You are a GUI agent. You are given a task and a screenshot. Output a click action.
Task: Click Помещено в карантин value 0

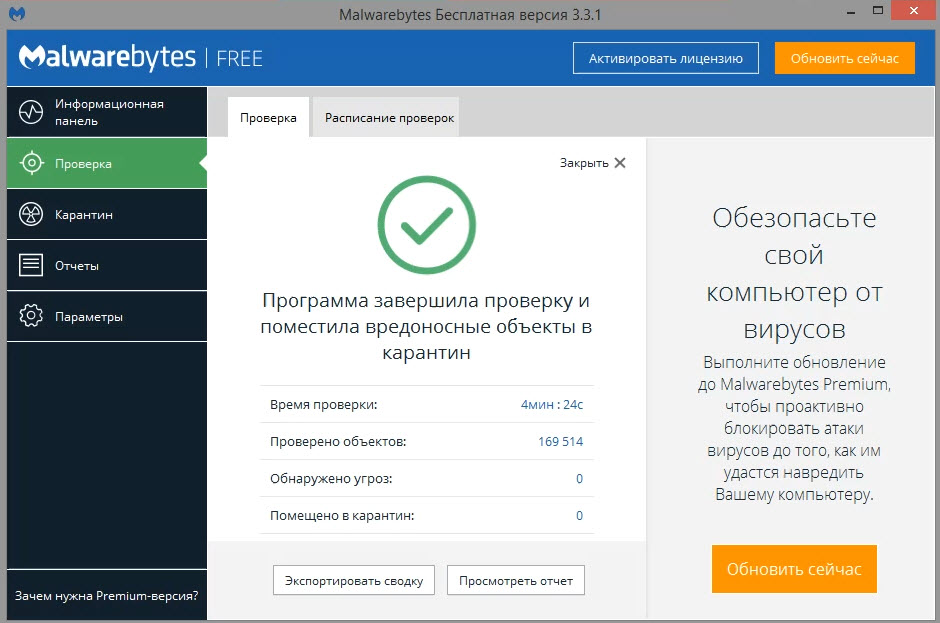579,516
